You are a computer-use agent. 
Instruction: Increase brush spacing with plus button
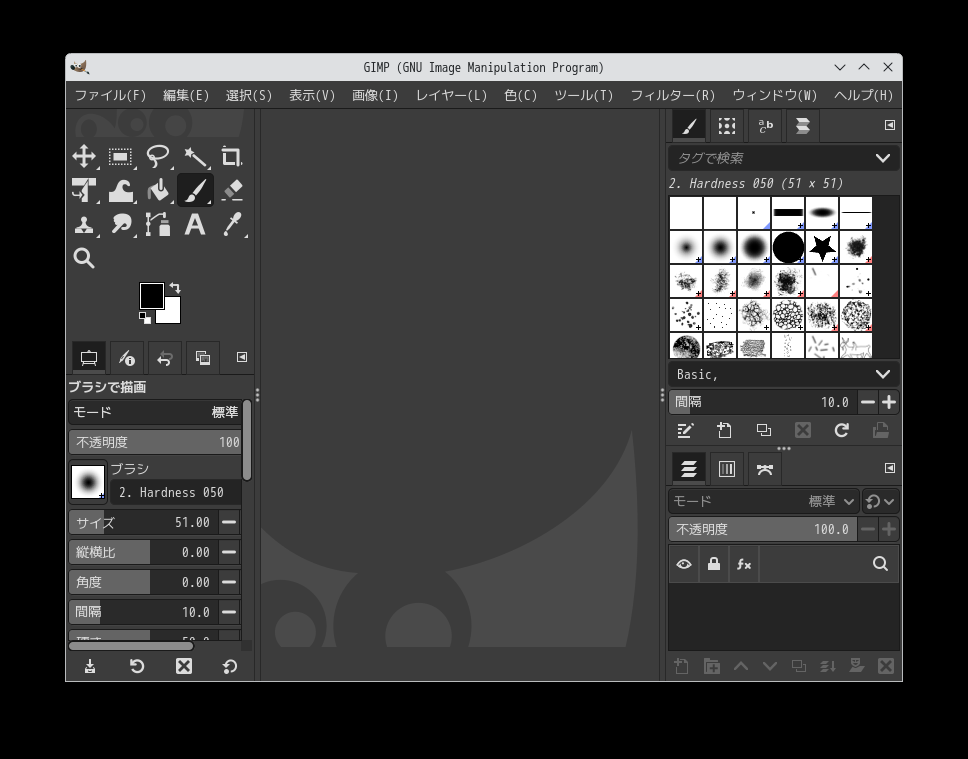(889, 402)
